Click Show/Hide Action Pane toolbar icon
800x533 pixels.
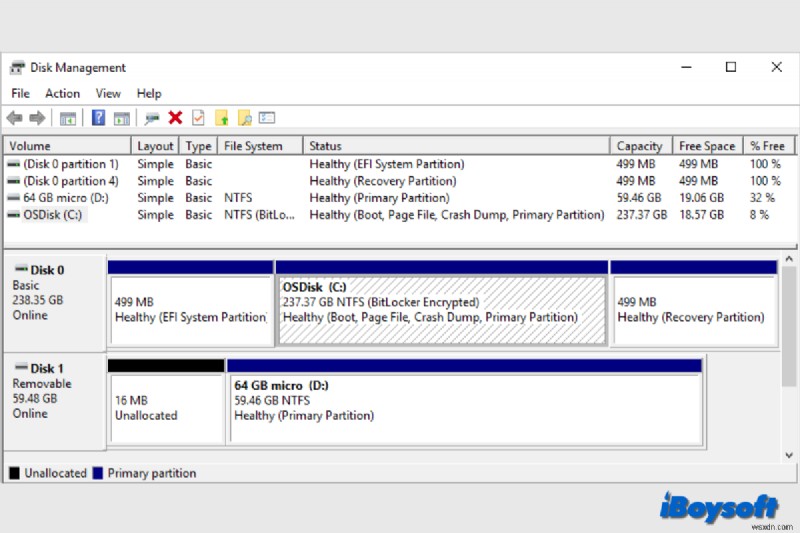tap(121, 119)
